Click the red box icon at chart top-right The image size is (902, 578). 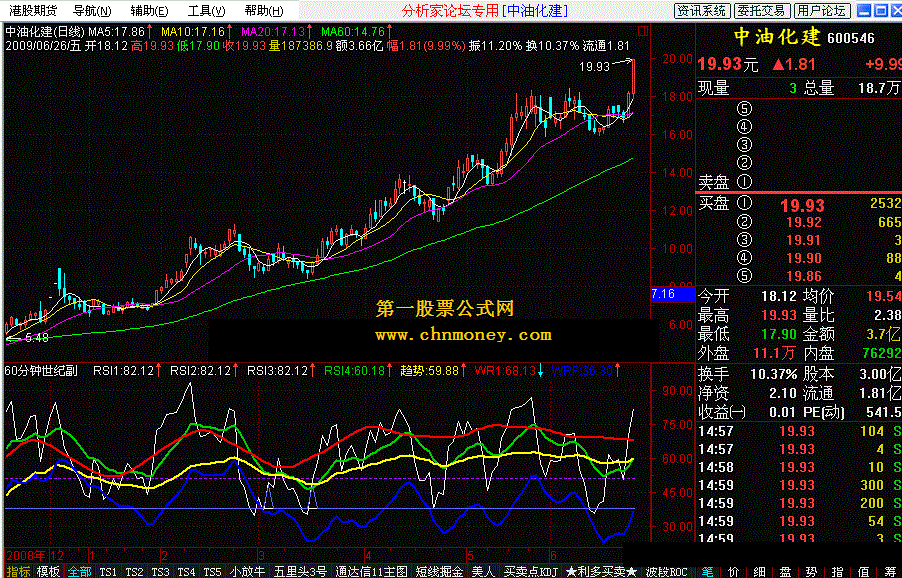coord(643,30)
